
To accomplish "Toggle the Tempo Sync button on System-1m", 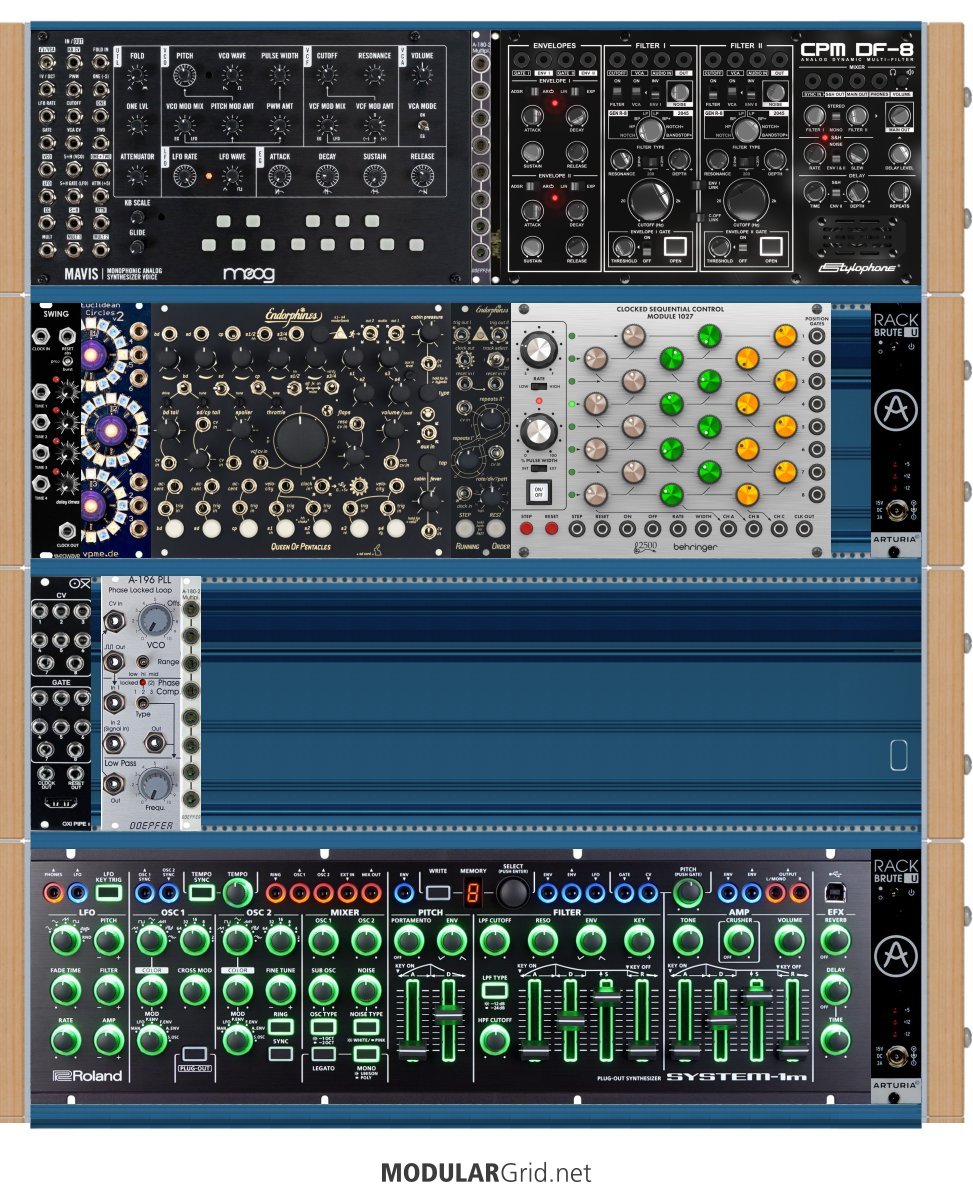I will [201, 892].
